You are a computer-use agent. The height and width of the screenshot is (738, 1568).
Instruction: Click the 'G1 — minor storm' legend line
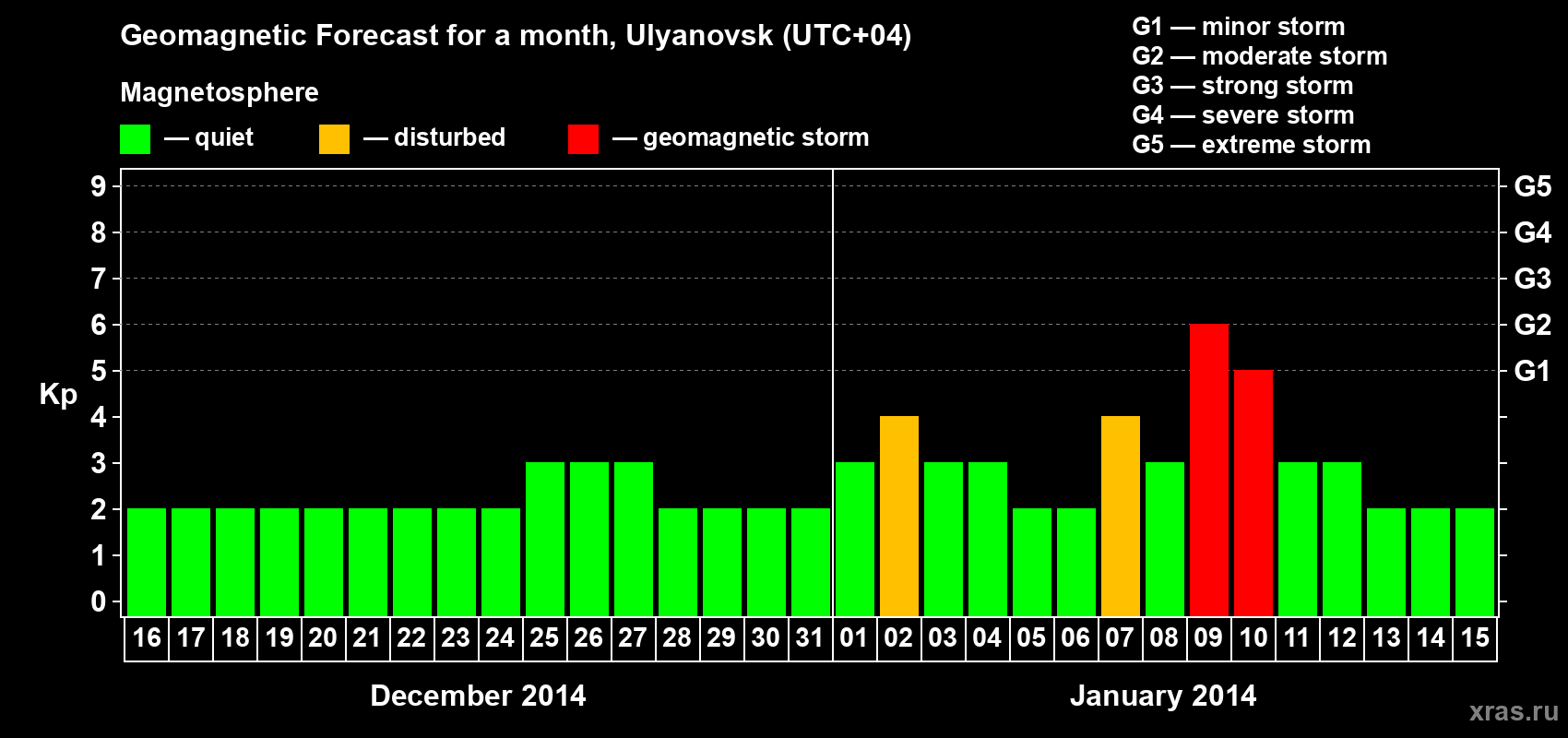(1239, 27)
